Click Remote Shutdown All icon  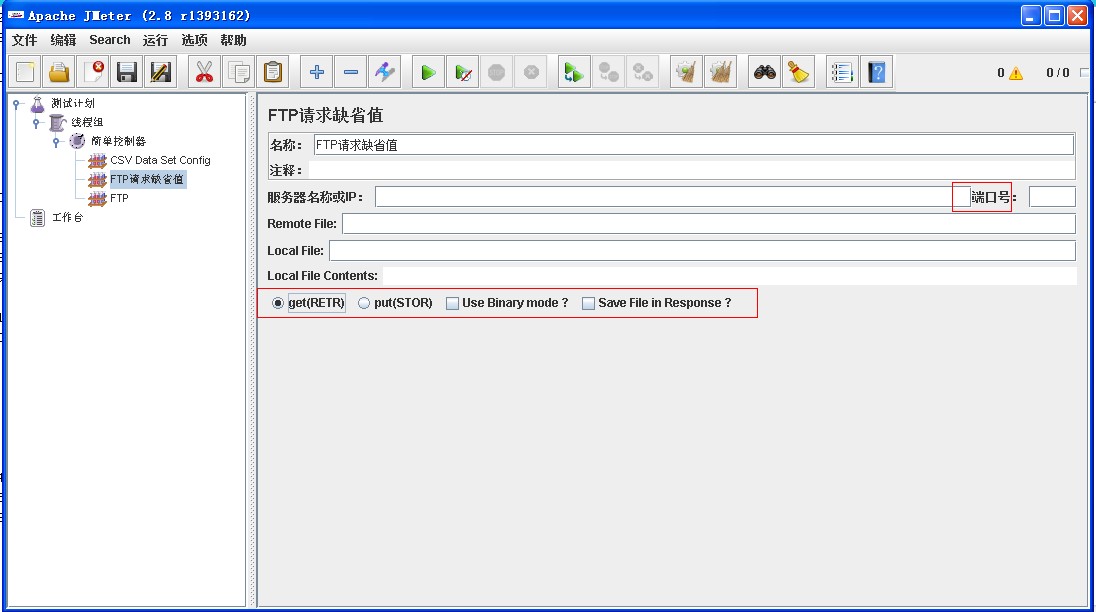[642, 72]
